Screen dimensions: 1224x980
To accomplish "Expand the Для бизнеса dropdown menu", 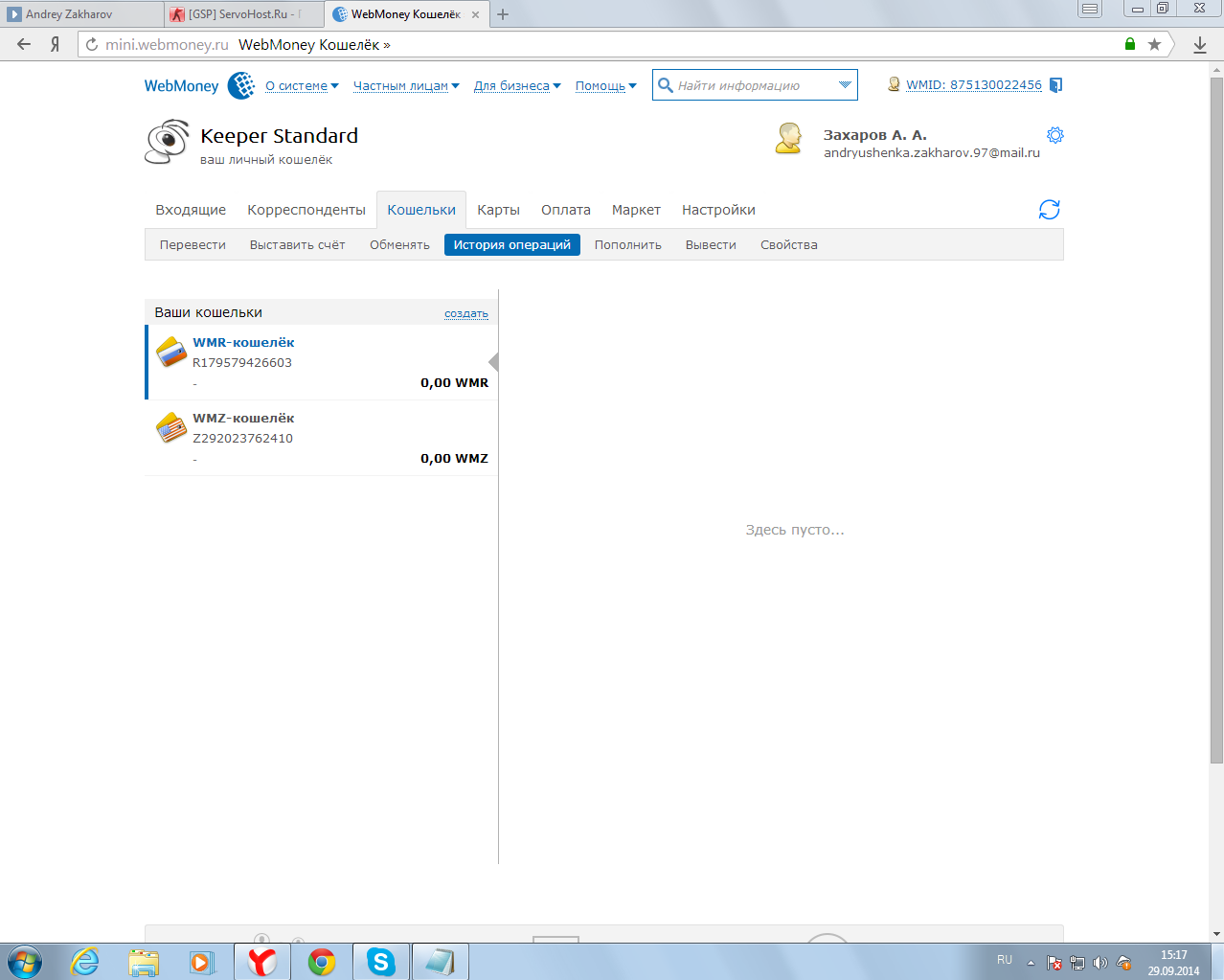I will click(x=517, y=85).
